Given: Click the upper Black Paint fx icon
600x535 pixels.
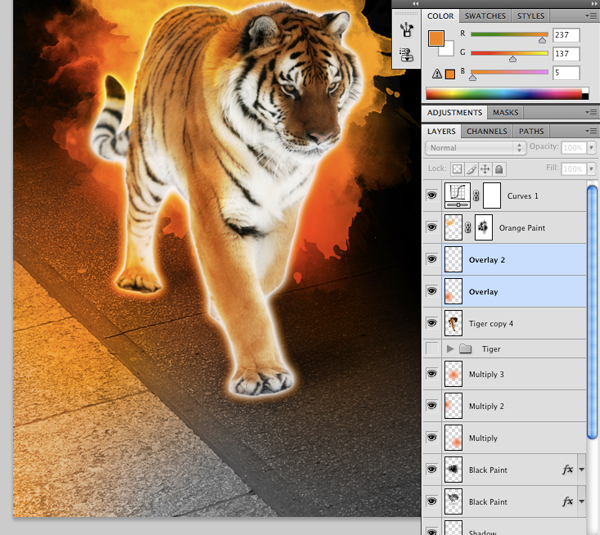Looking at the screenshot, I should [567, 469].
